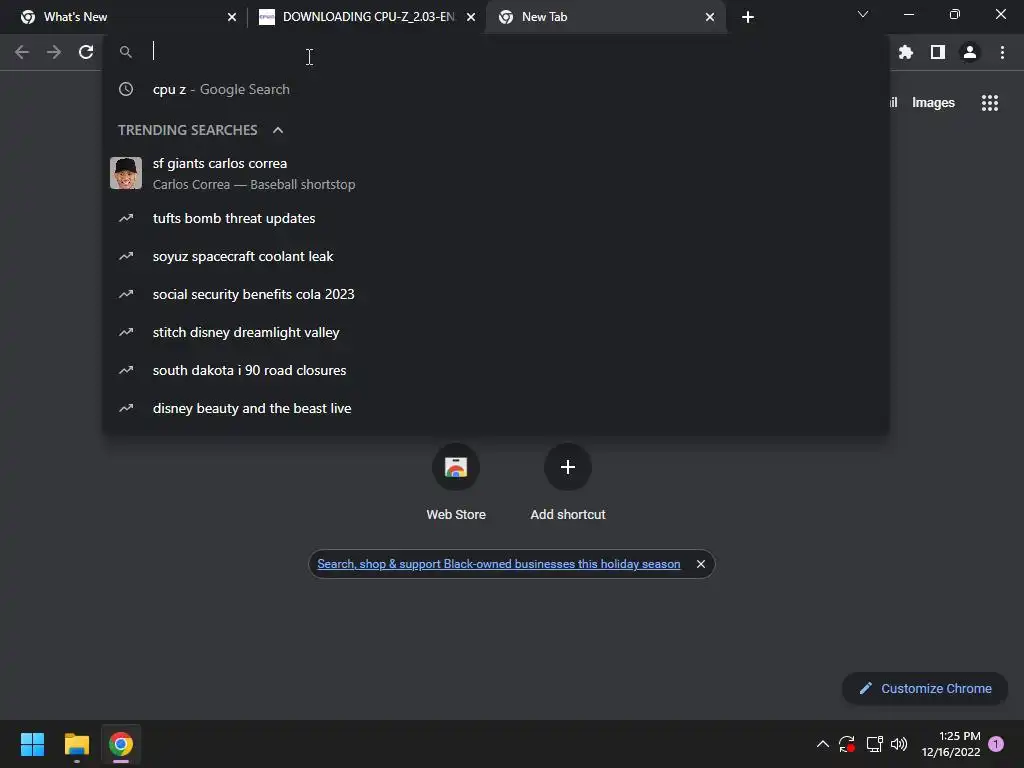Click the Images link

(x=933, y=103)
